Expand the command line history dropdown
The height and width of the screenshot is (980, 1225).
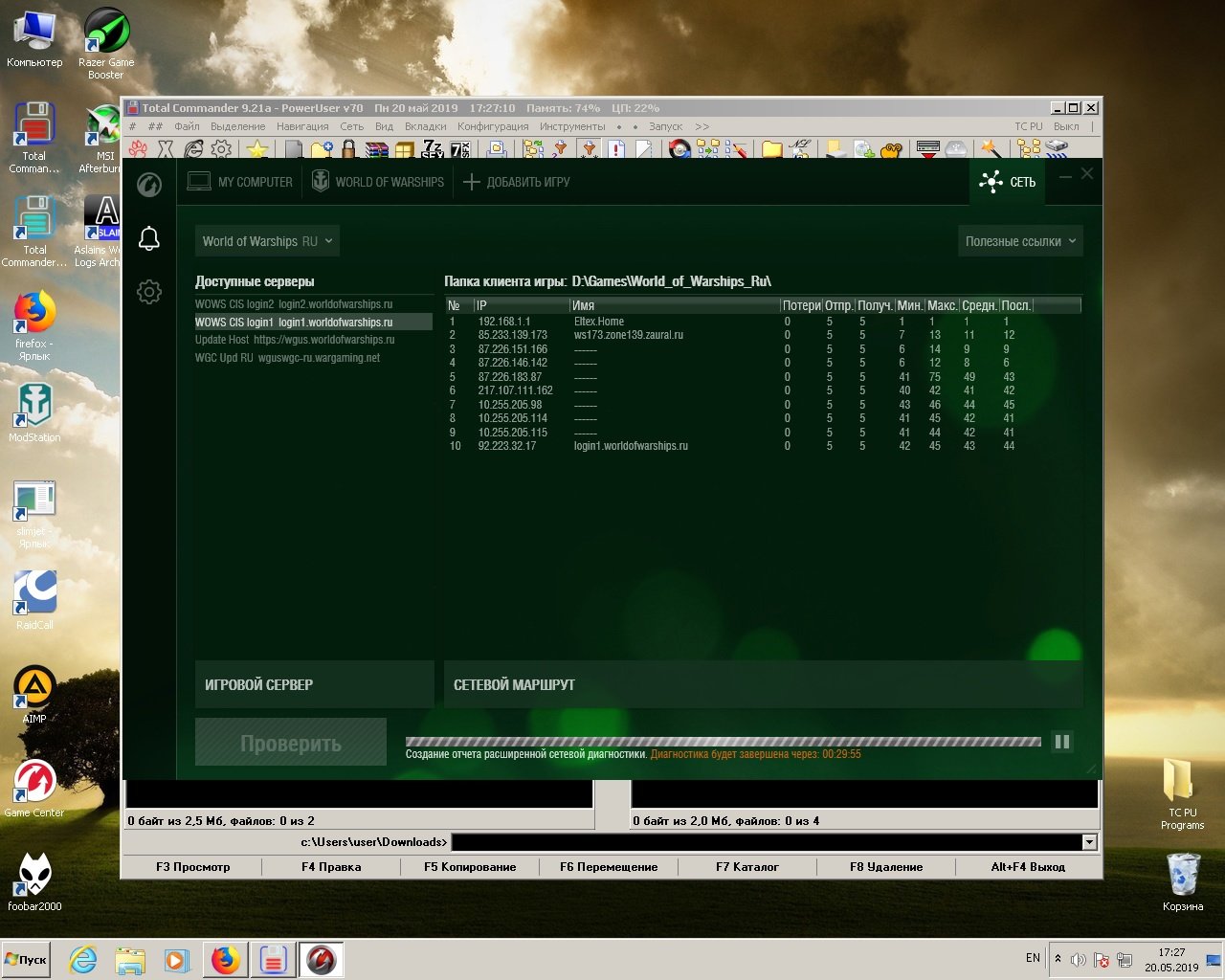[x=1089, y=842]
